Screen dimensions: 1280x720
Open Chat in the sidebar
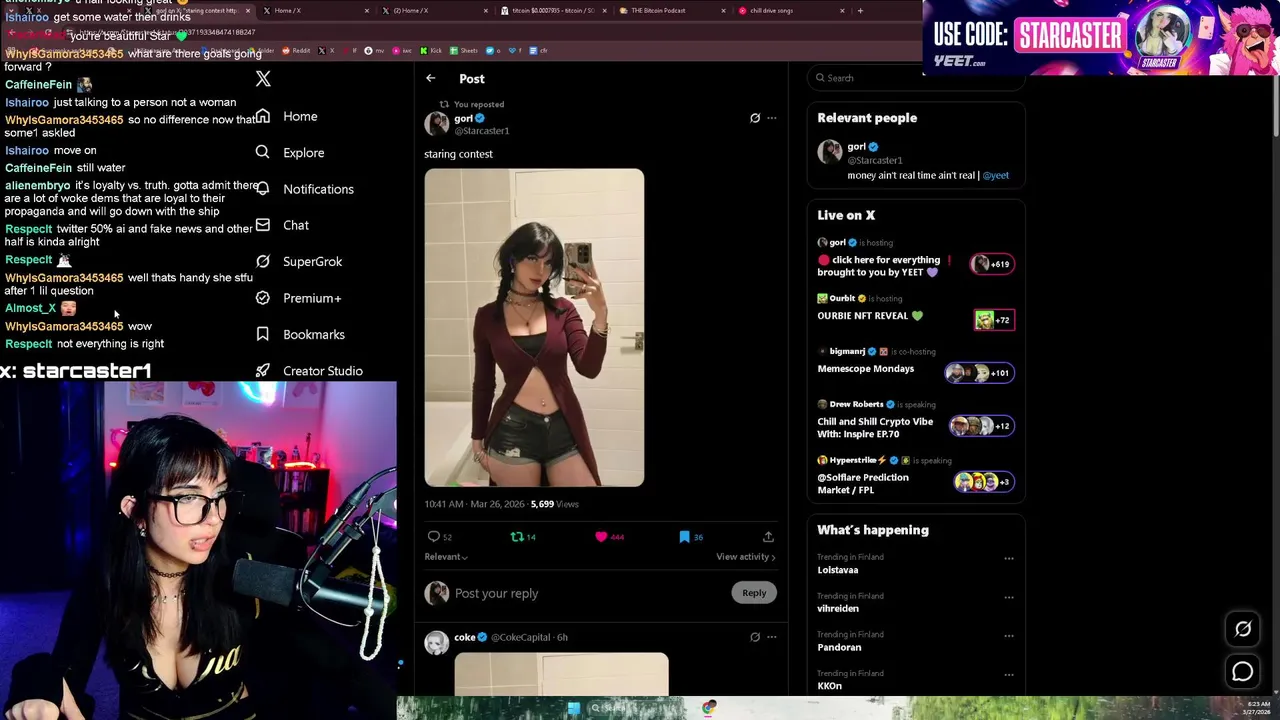[x=283, y=225]
